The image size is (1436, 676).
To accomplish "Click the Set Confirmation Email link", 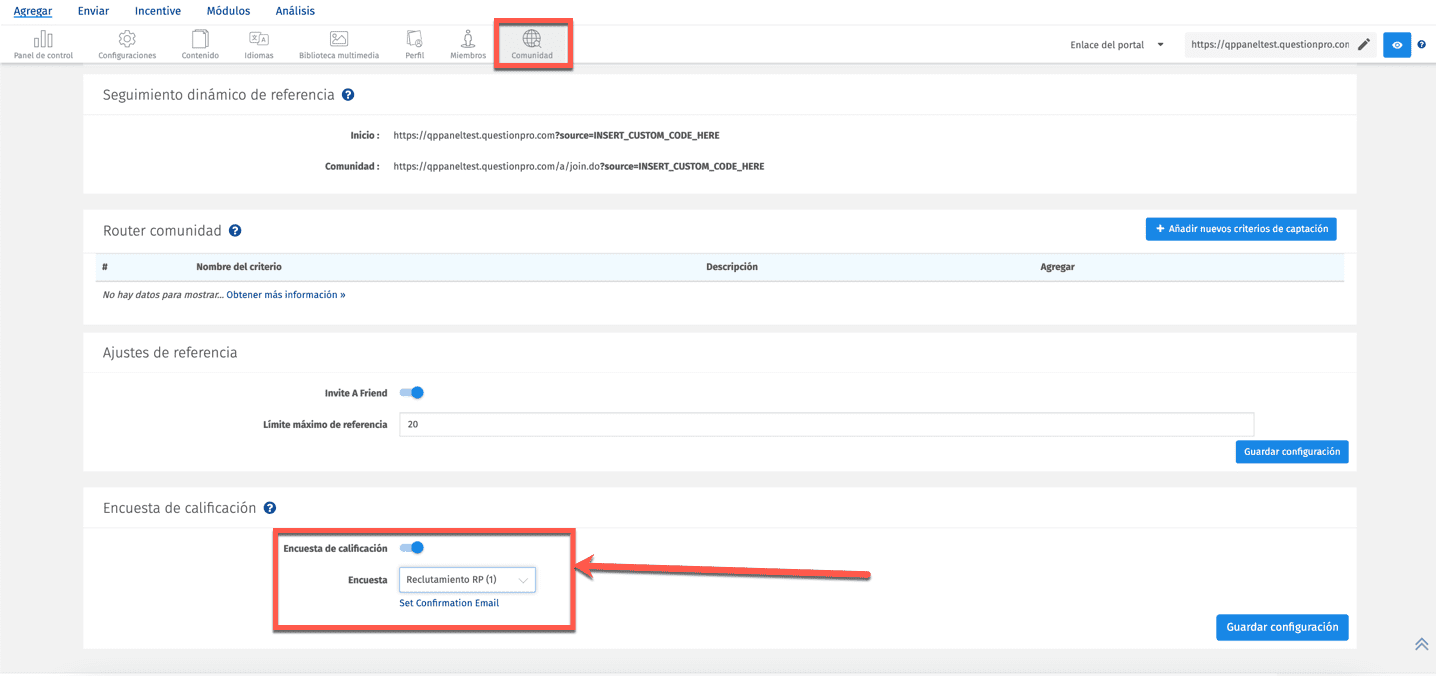I will 449,603.
